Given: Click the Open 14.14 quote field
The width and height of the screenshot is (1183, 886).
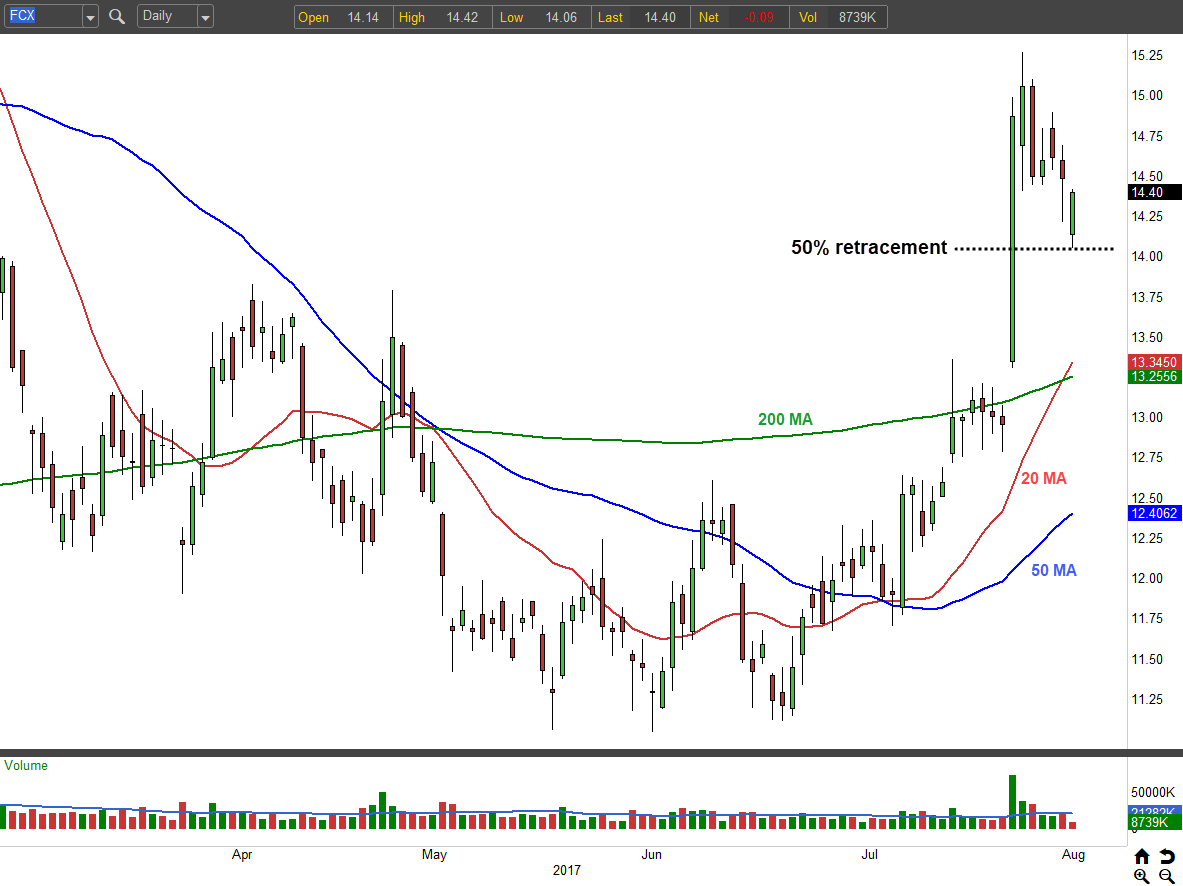Looking at the screenshot, I should tap(343, 17).
